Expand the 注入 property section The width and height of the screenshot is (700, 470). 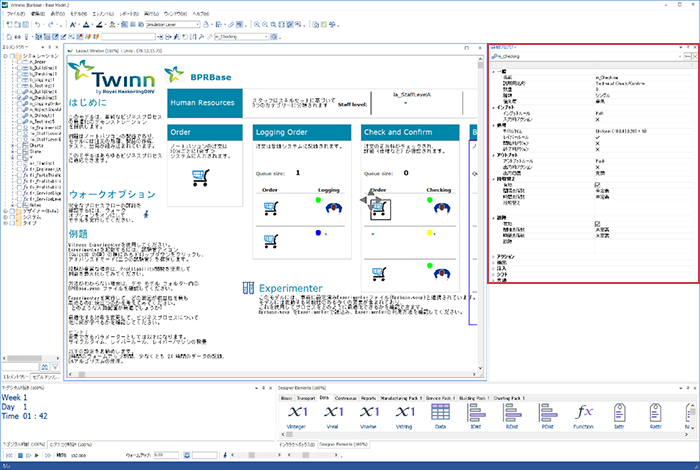point(493,269)
